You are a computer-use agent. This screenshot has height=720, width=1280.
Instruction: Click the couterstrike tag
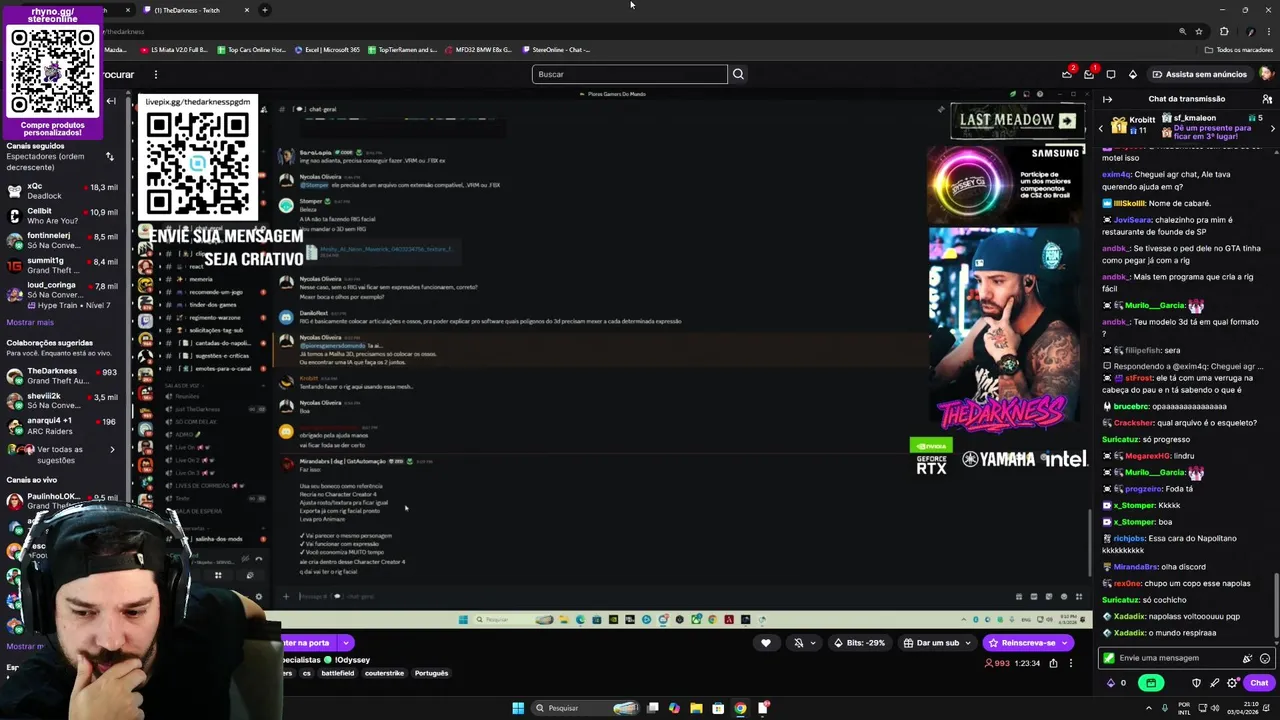384,673
